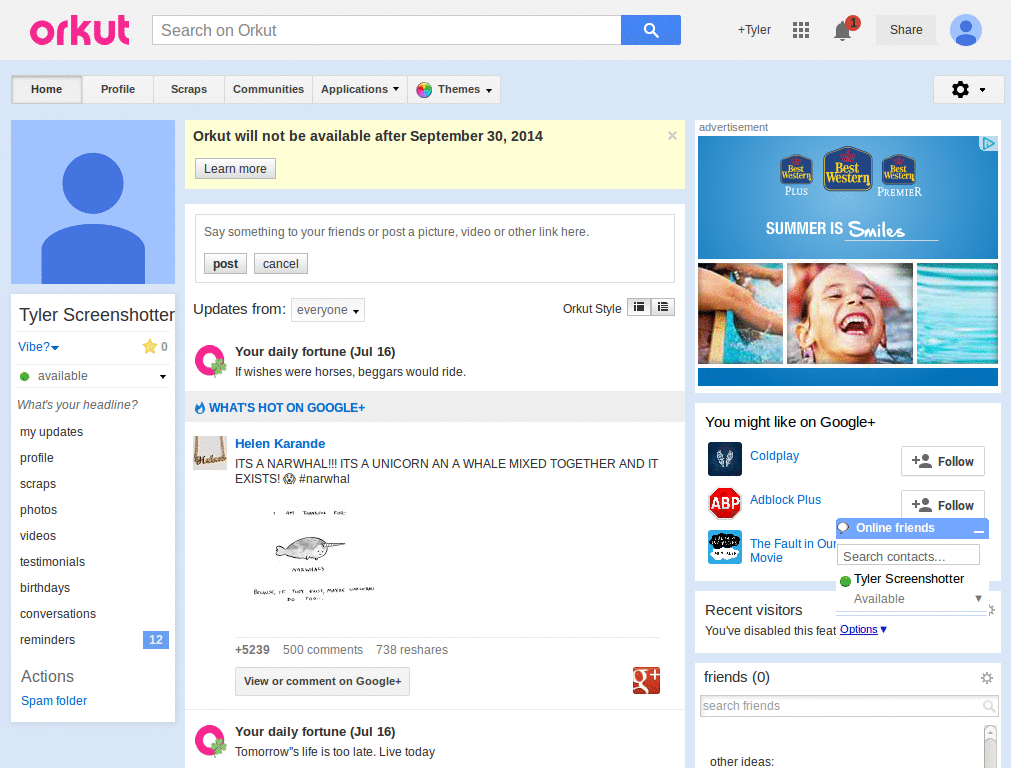Viewport: 1024px width, 768px height.
Task: Open my updates in sidebar
Action: [52, 432]
